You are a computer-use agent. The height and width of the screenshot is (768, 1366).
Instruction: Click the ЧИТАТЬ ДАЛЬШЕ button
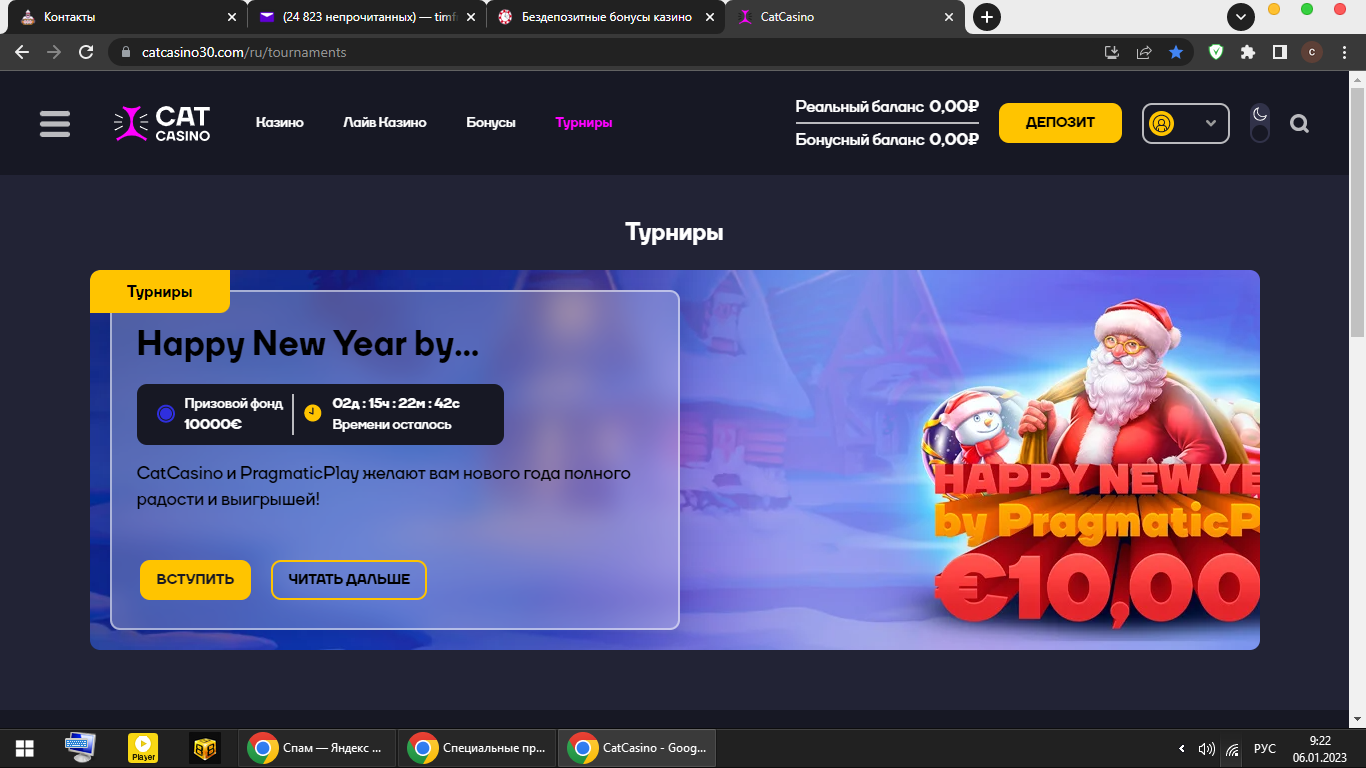pyautogui.click(x=349, y=579)
